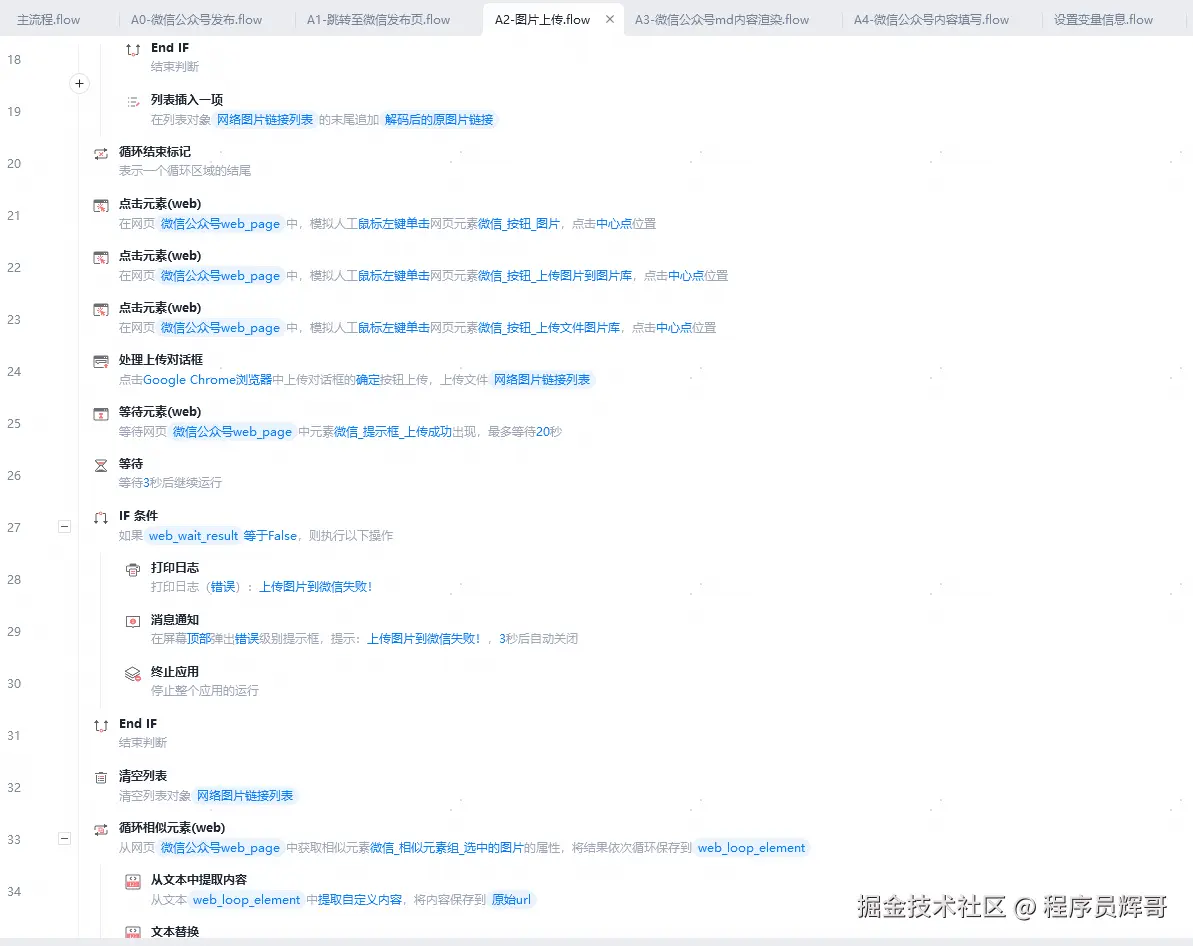The image size is (1193, 946).
Task: Select the 列表插入一项 step title
Action: point(186,100)
